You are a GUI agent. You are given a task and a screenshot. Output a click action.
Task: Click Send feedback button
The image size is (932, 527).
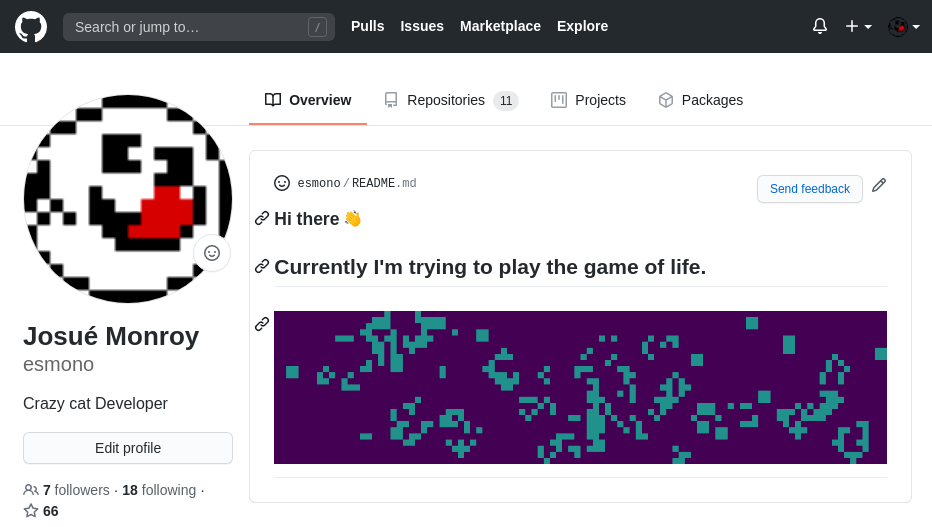(x=810, y=189)
